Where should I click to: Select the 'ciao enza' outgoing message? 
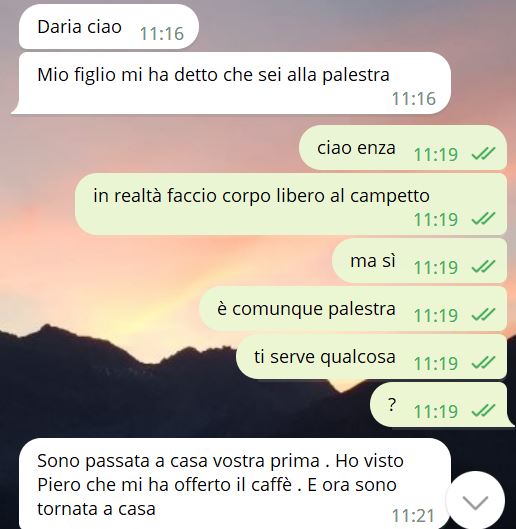[x=403, y=147]
